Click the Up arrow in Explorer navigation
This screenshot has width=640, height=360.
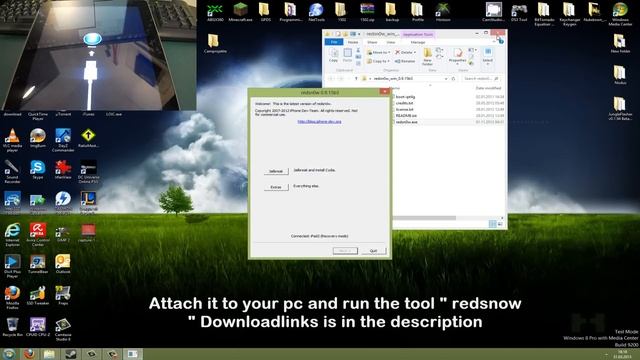pos(356,78)
